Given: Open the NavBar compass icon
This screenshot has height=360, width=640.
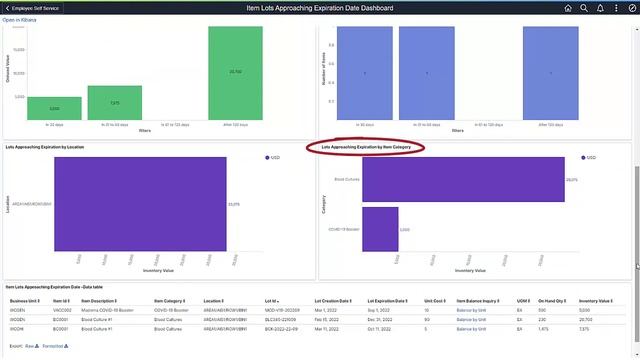Looking at the screenshot, I should pyautogui.click(x=632, y=8).
